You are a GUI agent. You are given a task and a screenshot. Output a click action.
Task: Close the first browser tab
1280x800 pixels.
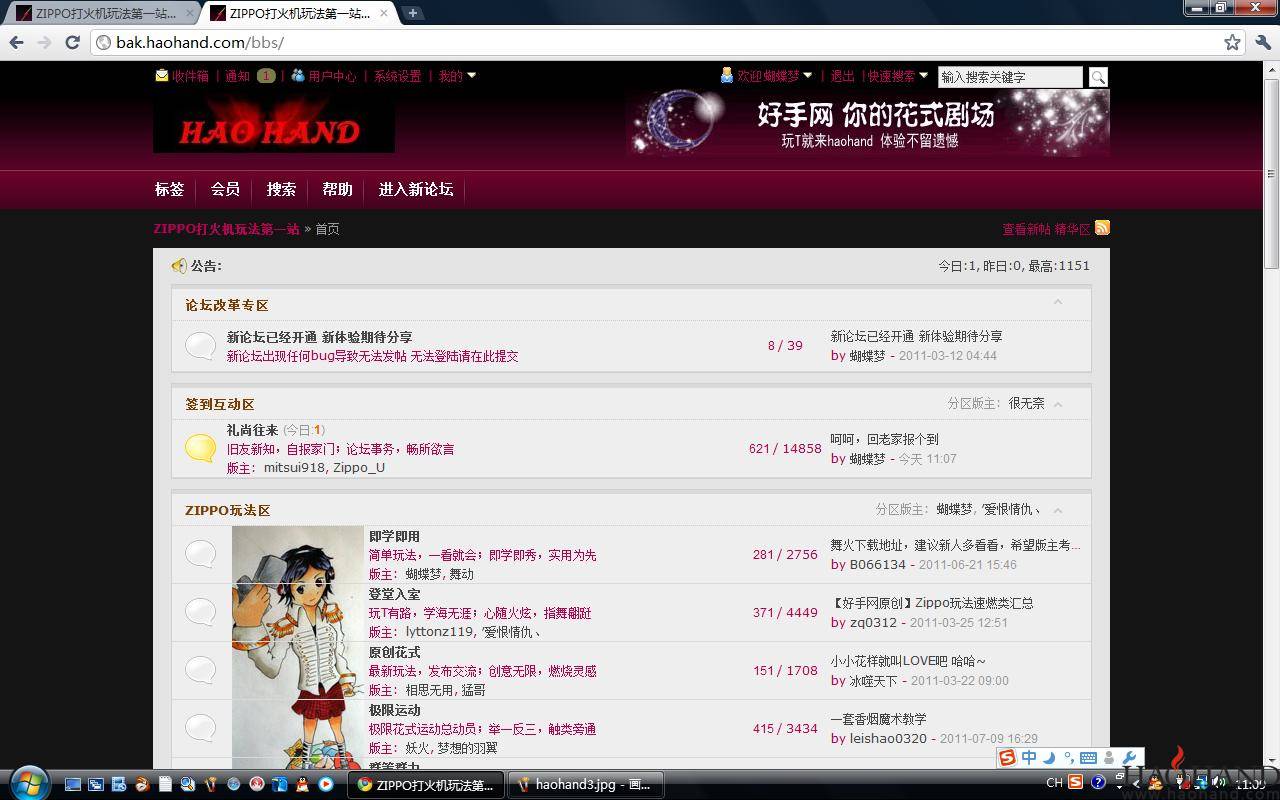[x=188, y=13]
